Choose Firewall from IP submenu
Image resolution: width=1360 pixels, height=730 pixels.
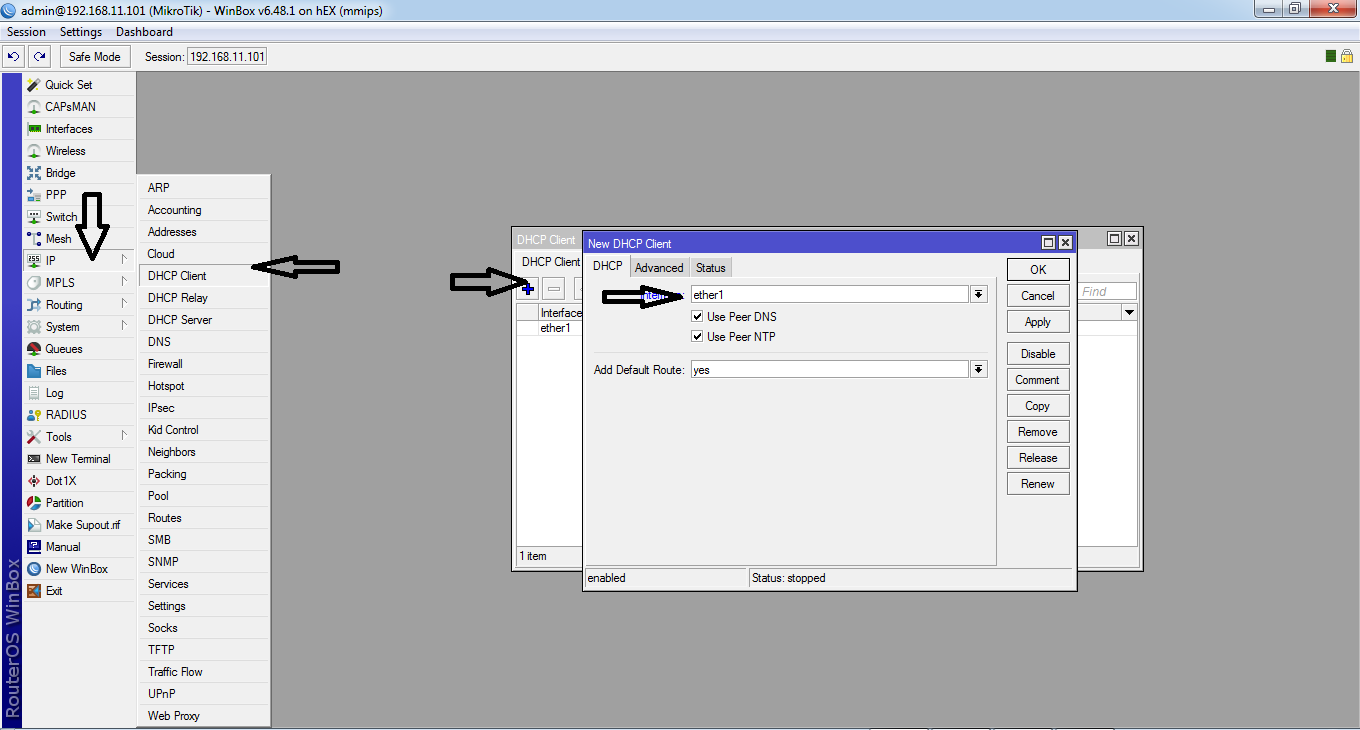click(204, 364)
